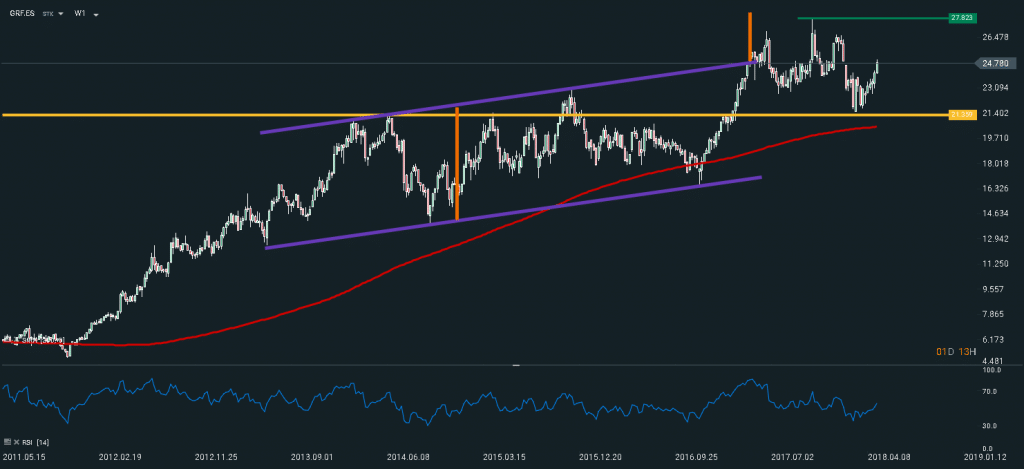Image resolution: width=1024 pixels, height=469 pixels.
Task: Expand the STK instrument type dropdown arrow
Action: 62,16
